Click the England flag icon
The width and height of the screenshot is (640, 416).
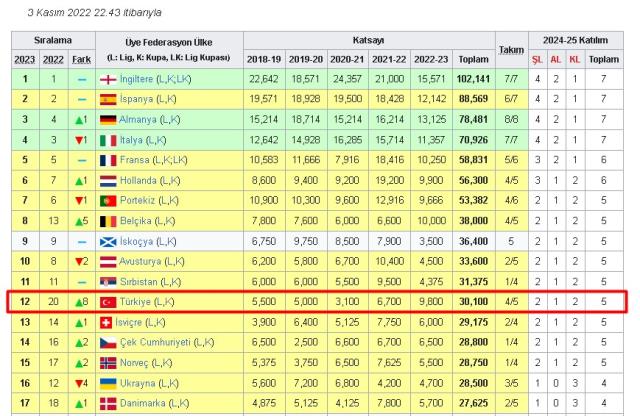point(108,79)
